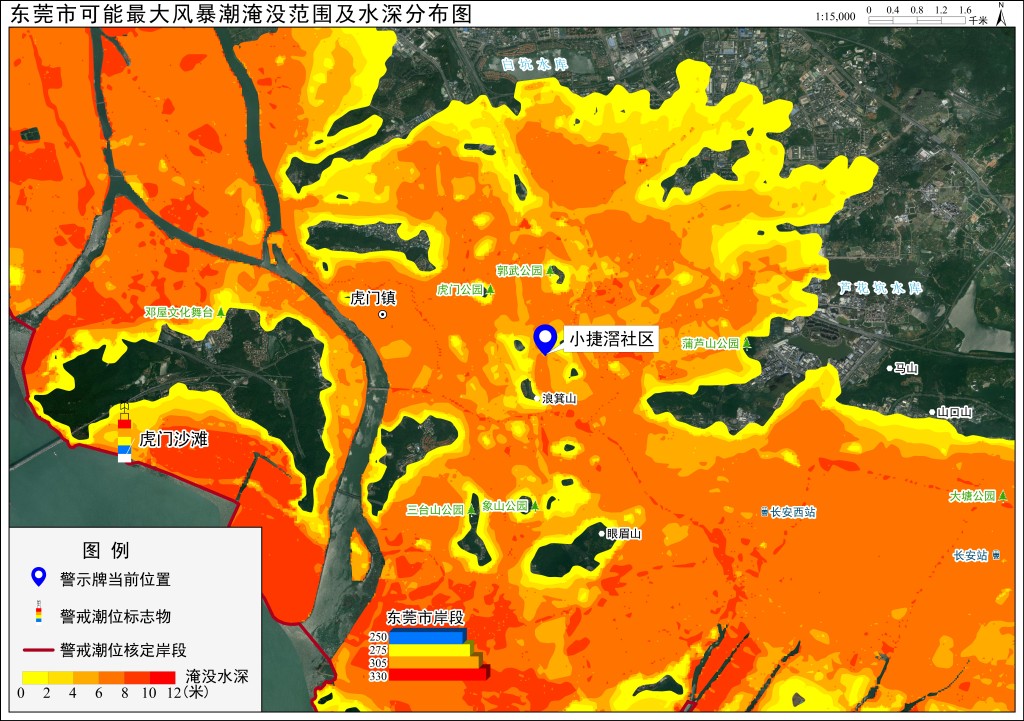Image resolution: width=1024 pixels, height=721 pixels.
Task: Click the 1:15,000 scale ratio text
Action: point(835,16)
